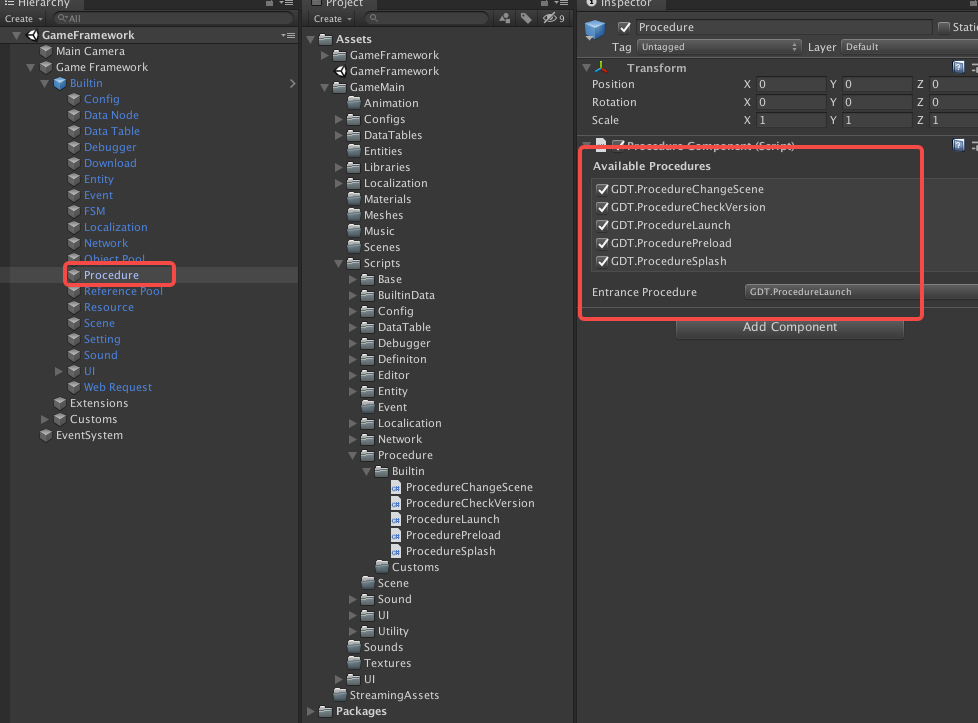
Task: Open the Tag dropdown showing Untagged
Action: (x=719, y=46)
